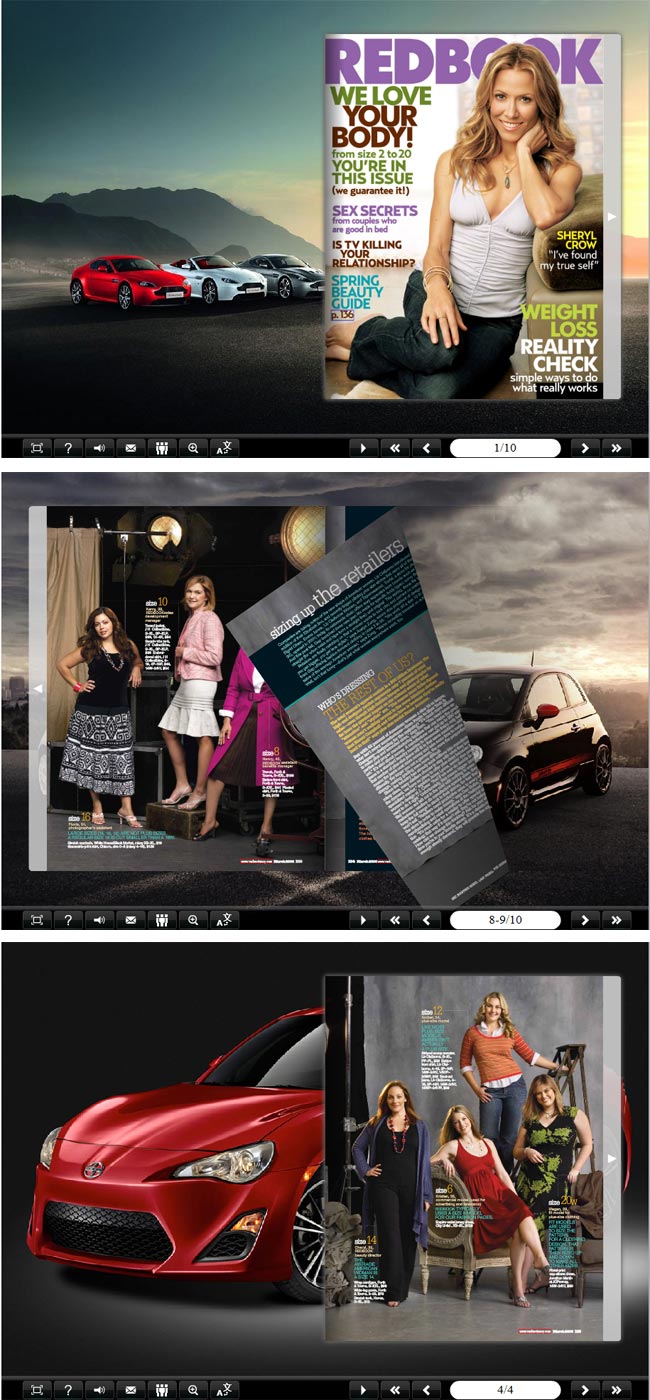This screenshot has height=1400, width=650.
Task: Click the flip arrow beside Redbook cover
Action: click(612, 216)
